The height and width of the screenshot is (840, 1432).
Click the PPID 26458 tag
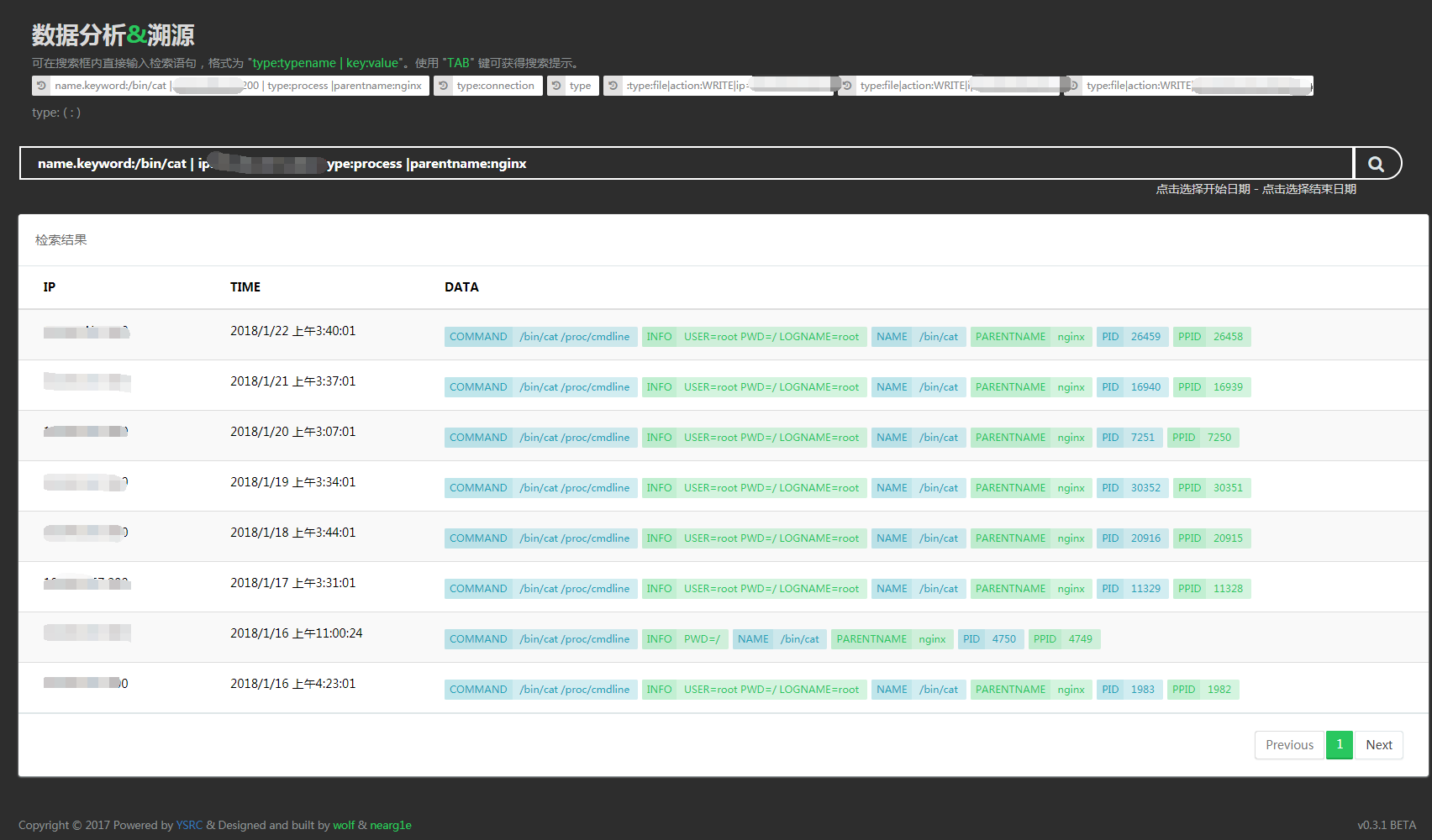pyautogui.click(x=1212, y=337)
